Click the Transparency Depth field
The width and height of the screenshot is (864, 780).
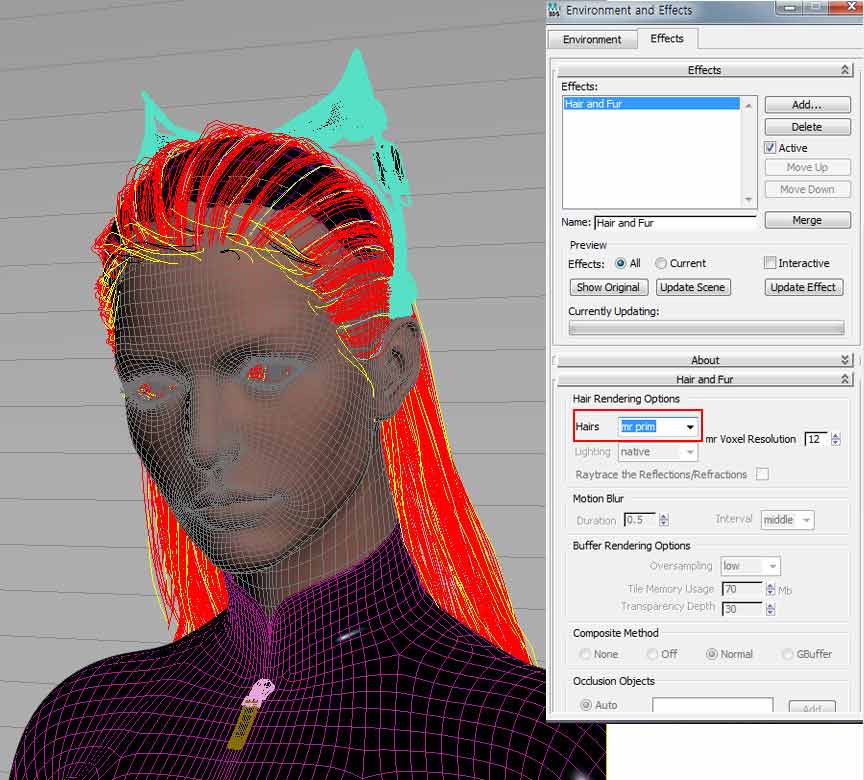tap(742, 609)
